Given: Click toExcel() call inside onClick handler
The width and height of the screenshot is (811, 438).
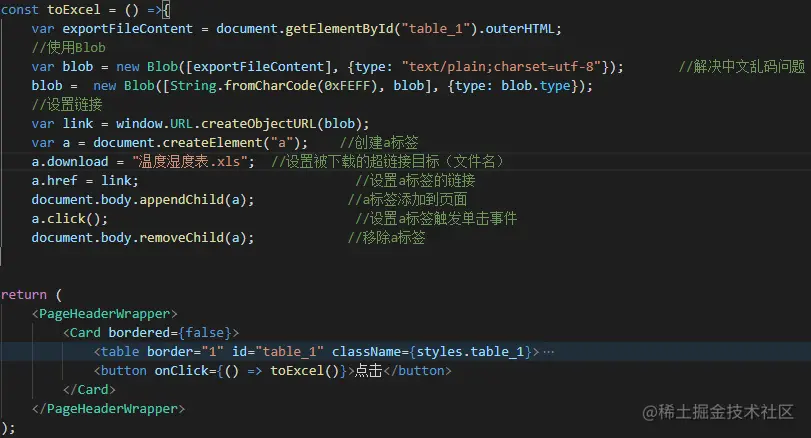Looking at the screenshot, I should (x=305, y=371).
